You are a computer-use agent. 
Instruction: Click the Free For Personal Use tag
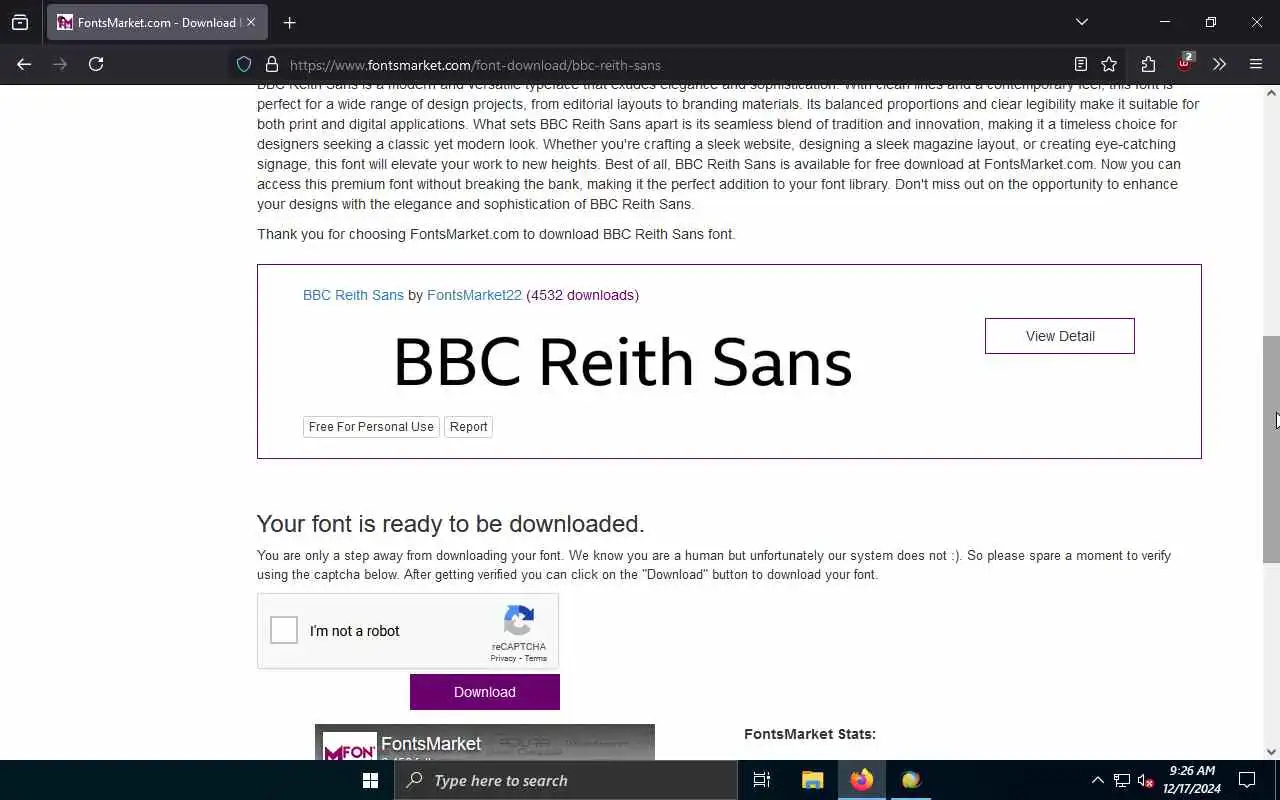point(371,427)
